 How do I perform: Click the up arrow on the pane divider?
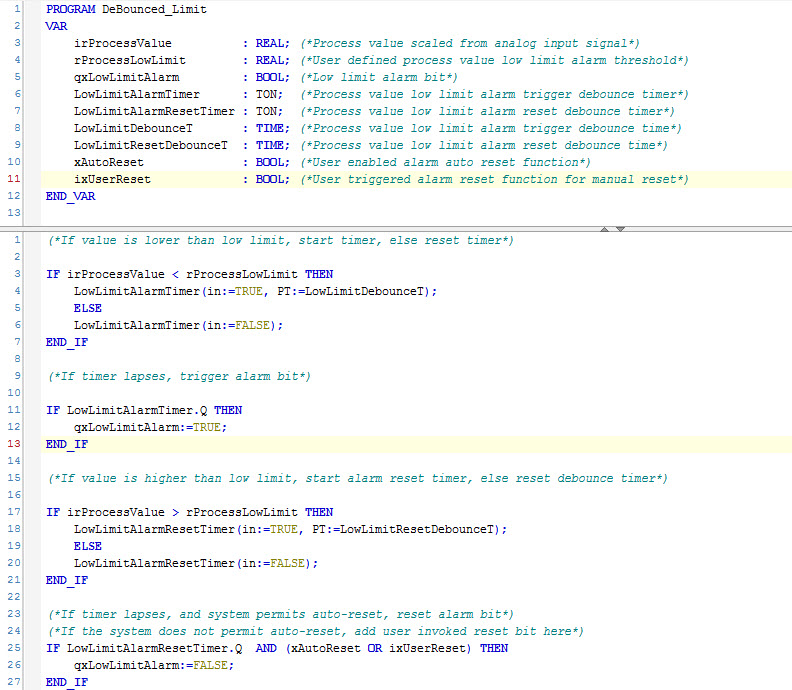605,229
